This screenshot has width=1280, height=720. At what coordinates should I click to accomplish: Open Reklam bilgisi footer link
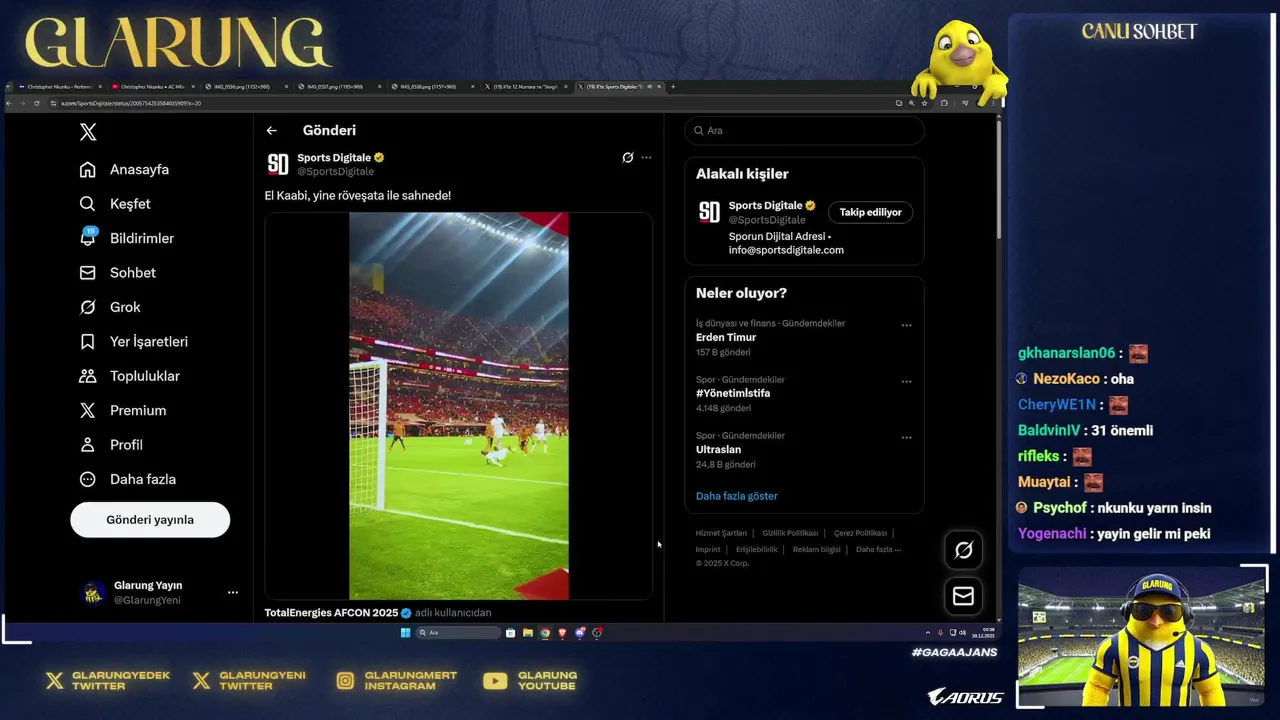[x=817, y=549]
